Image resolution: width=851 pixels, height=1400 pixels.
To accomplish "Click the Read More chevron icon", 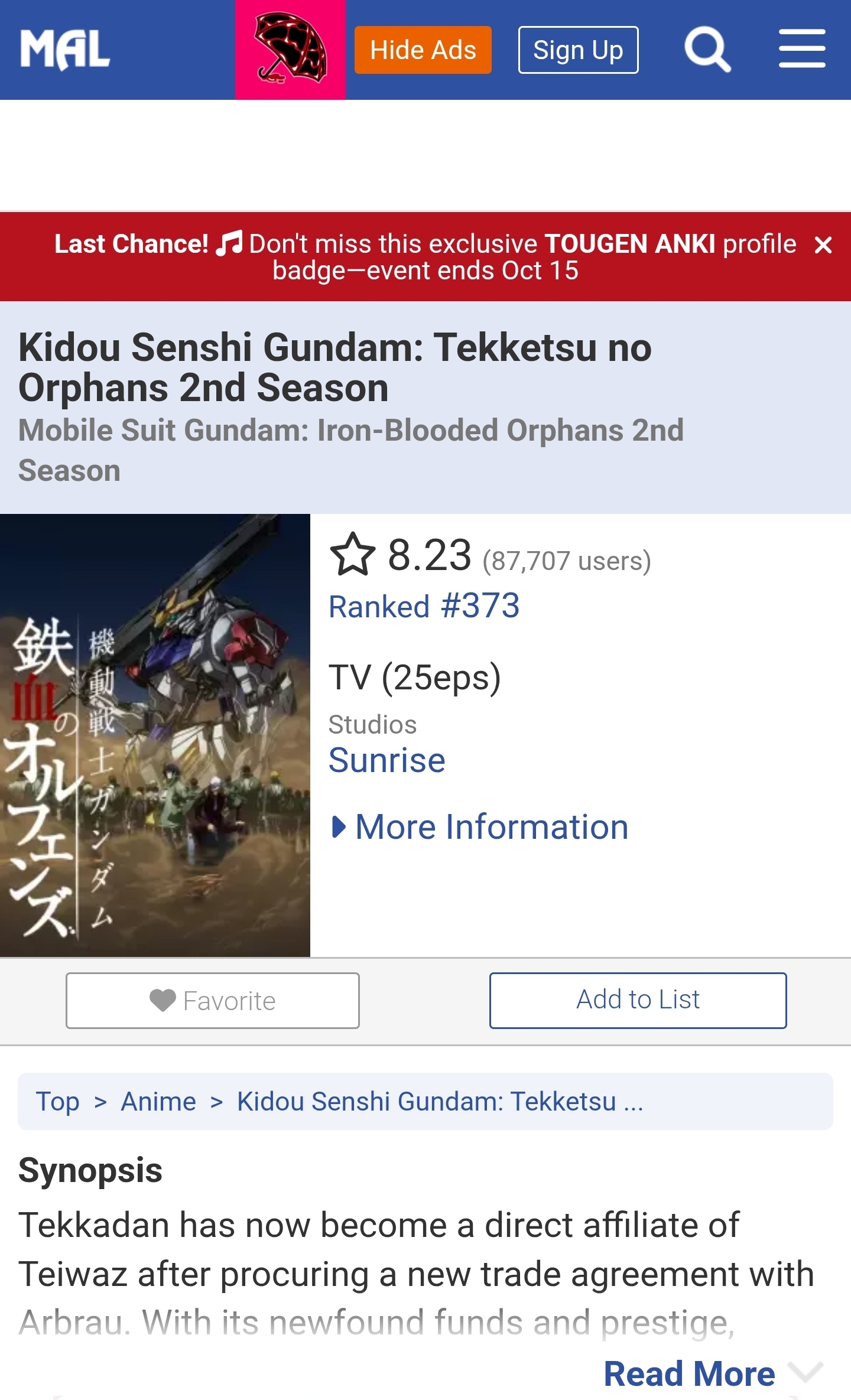I will [807, 1372].
